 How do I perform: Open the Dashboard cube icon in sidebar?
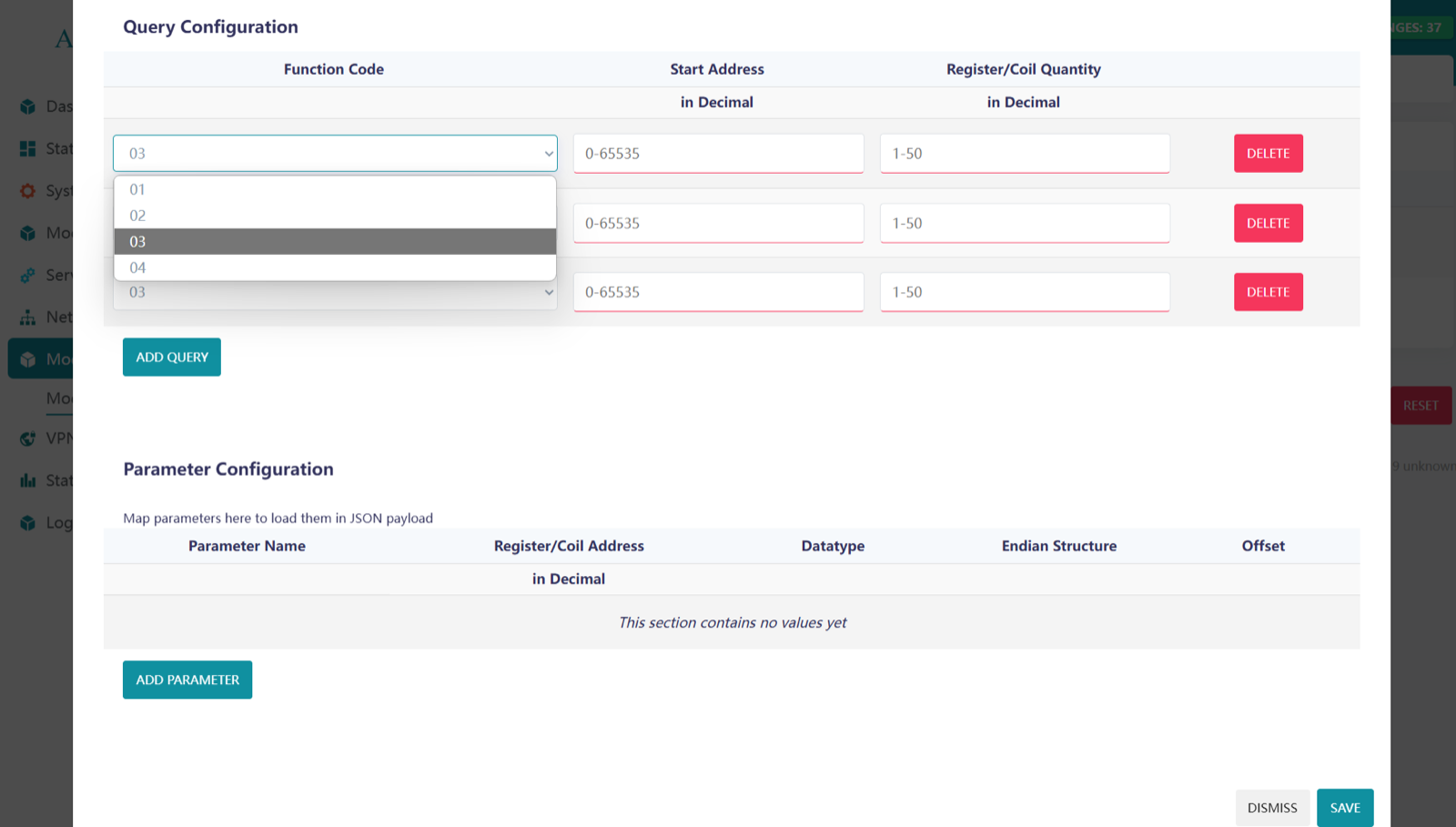[x=27, y=106]
